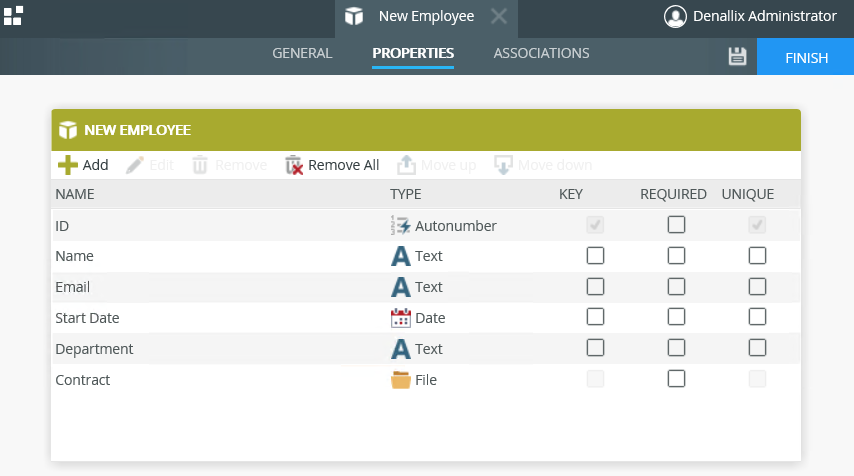
Task: Click the user avatar icon
Action: click(676, 17)
